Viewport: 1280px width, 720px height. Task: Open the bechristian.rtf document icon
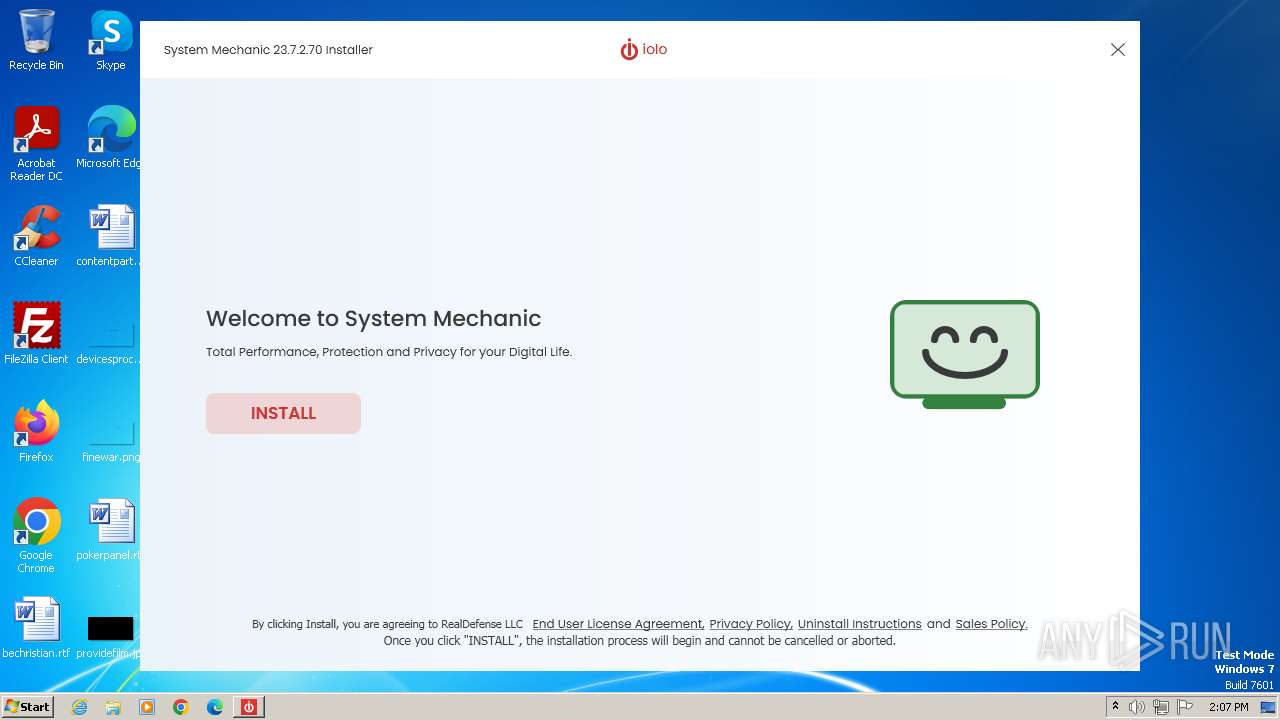(36, 628)
